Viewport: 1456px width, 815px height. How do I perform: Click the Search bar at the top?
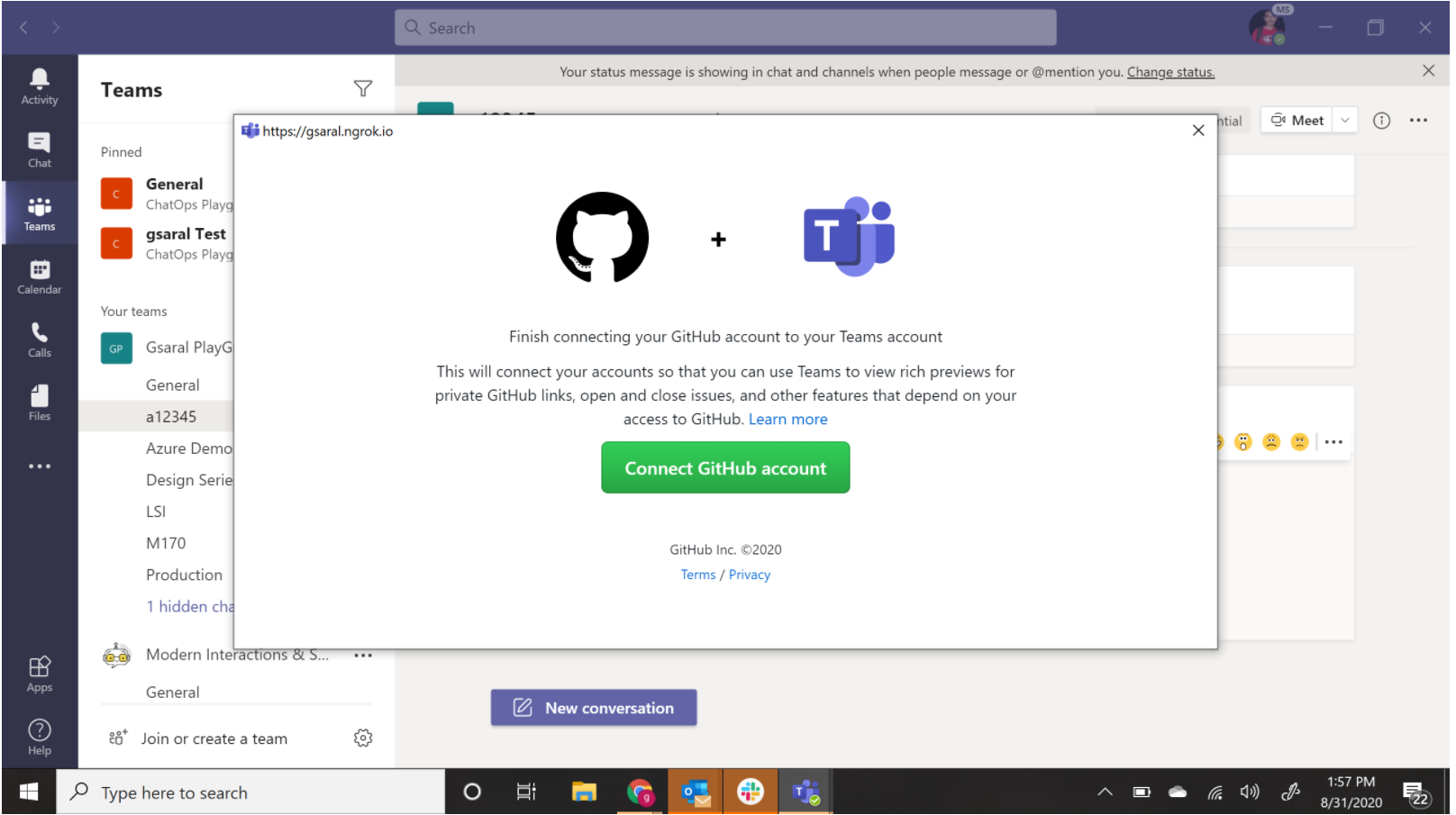click(725, 27)
